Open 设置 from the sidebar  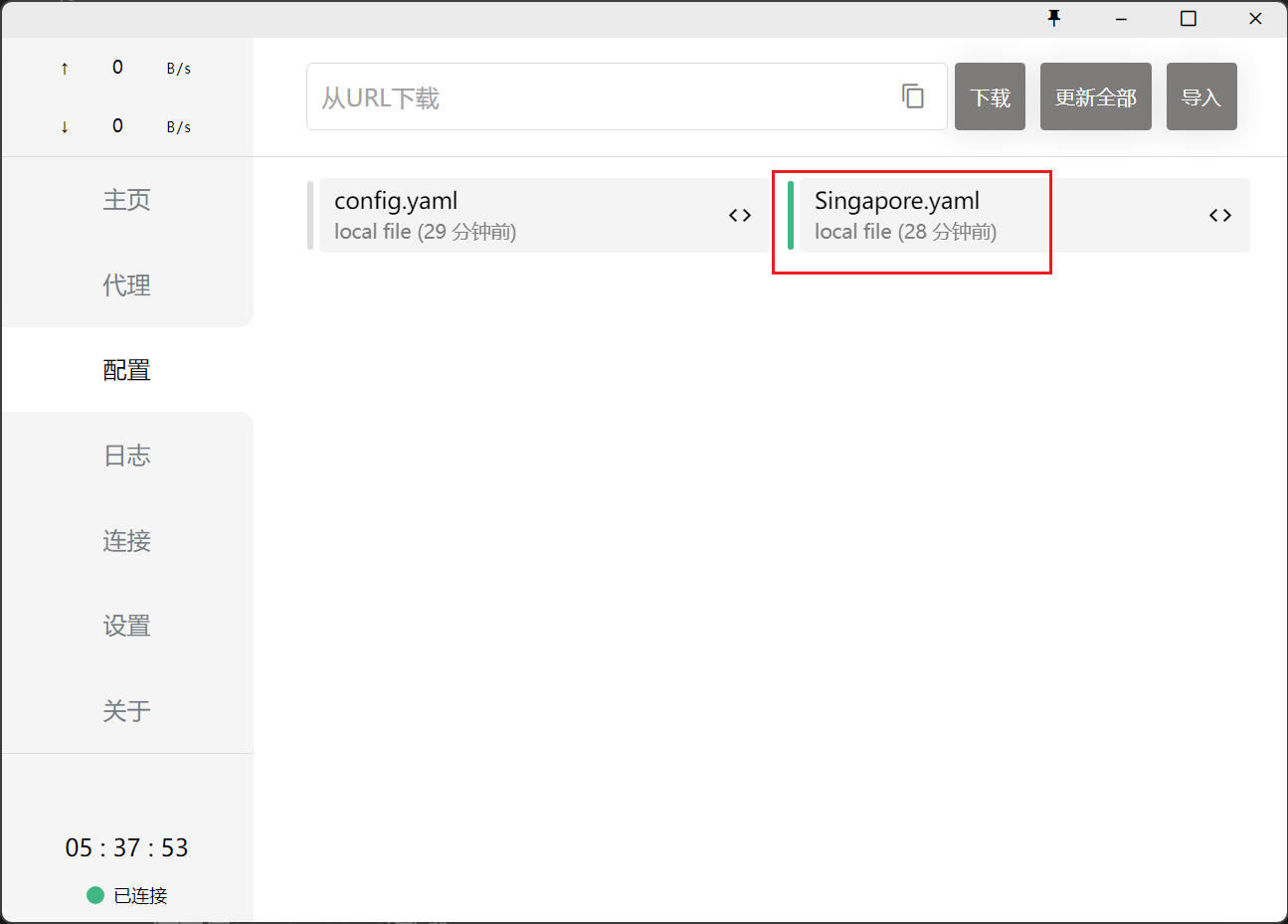[x=127, y=626]
